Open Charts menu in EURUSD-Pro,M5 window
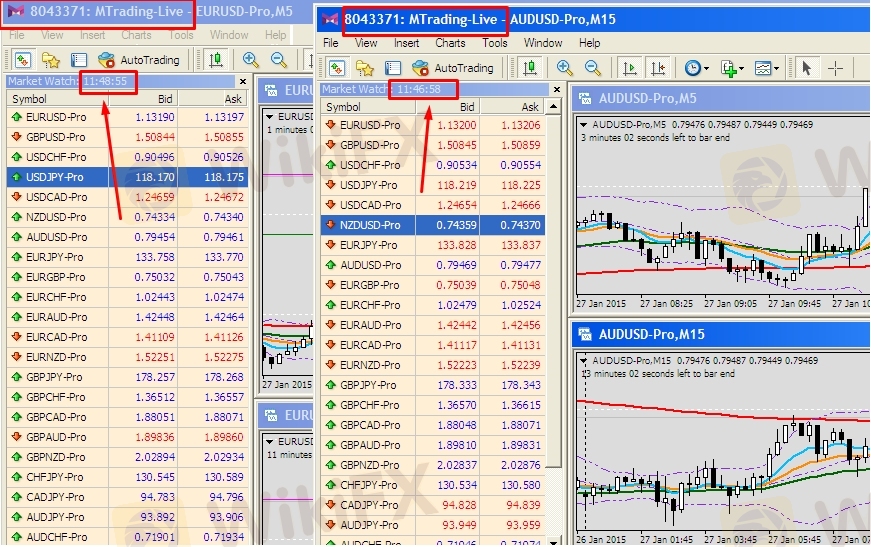Viewport: 871px width, 547px height. coord(136,35)
